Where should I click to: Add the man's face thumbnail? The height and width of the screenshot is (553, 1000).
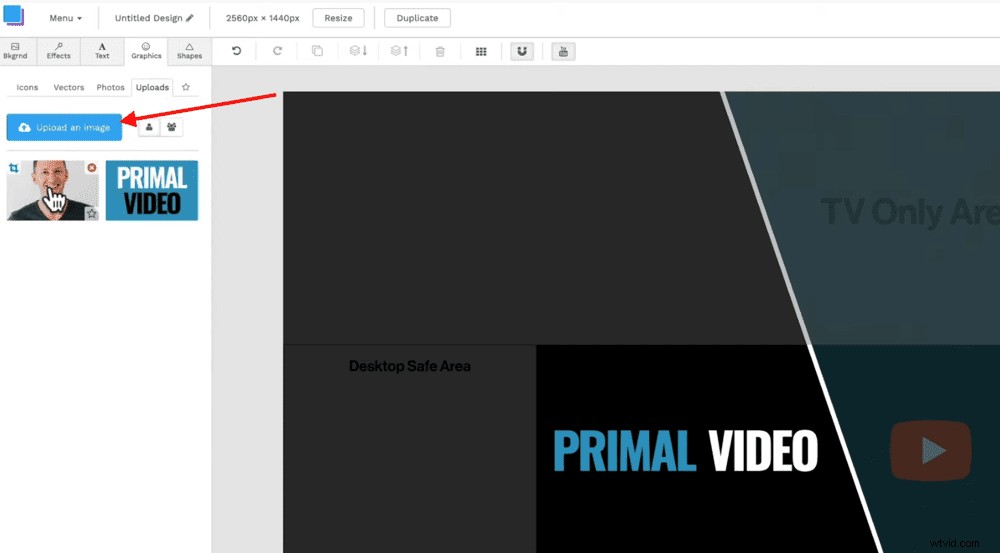(x=53, y=190)
